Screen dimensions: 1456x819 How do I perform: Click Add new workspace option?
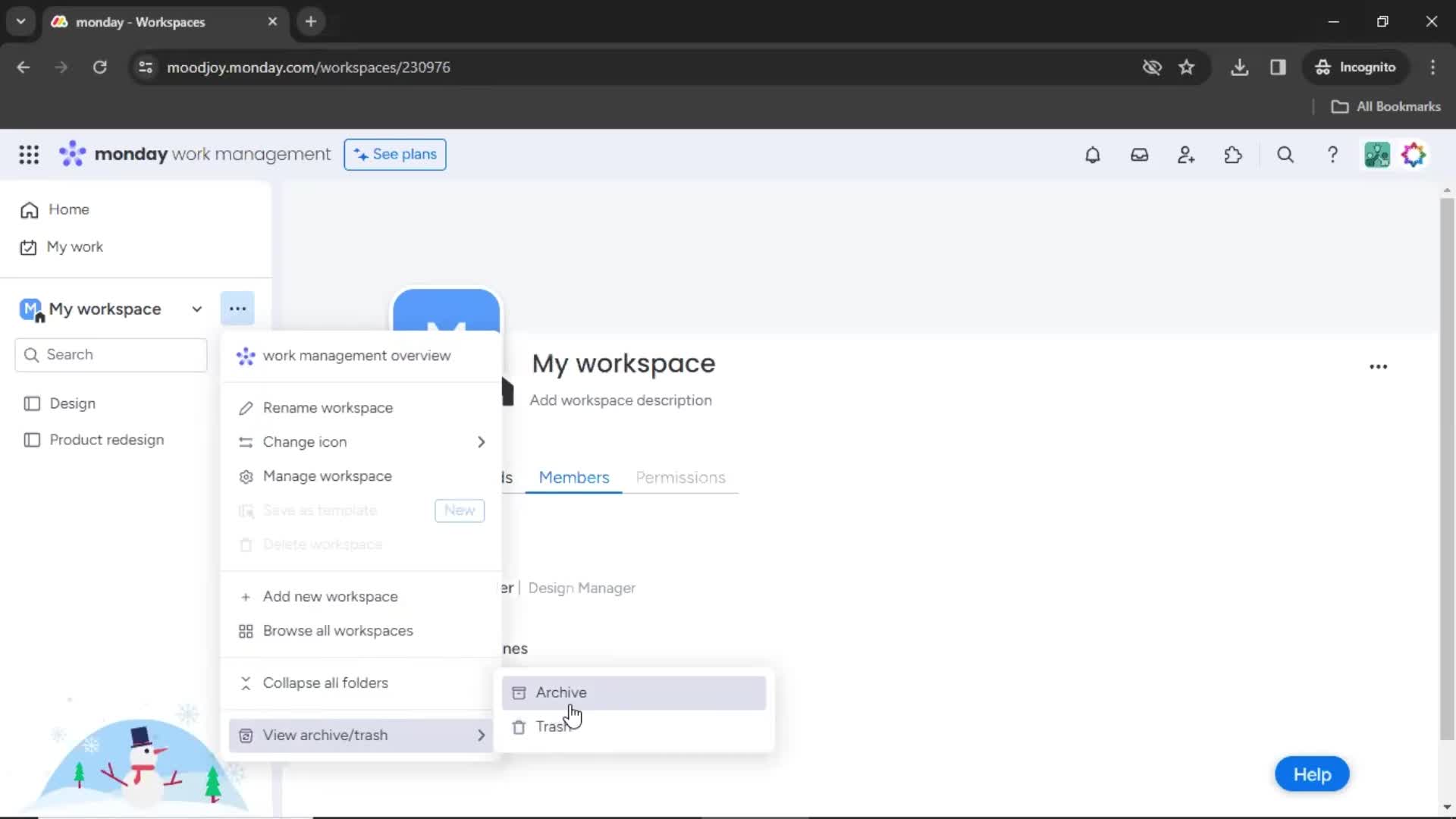point(330,596)
